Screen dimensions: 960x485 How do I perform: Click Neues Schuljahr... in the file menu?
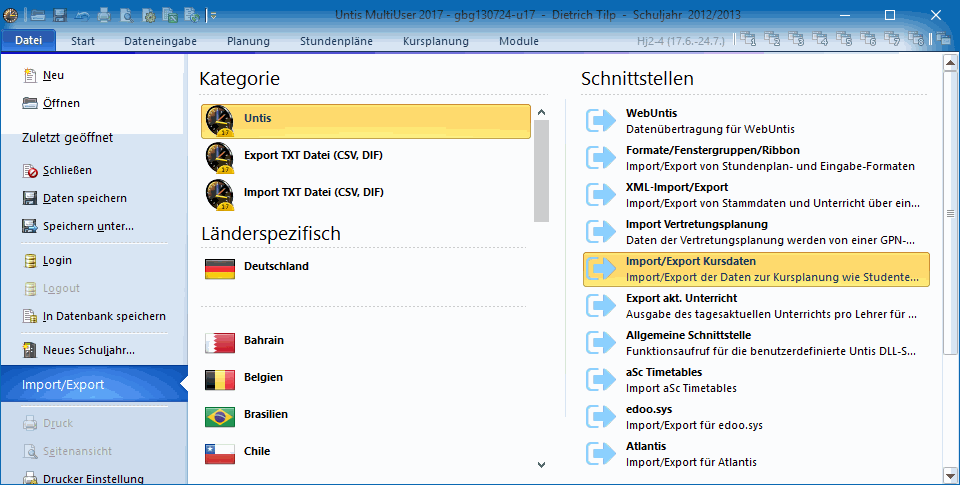pos(88,350)
